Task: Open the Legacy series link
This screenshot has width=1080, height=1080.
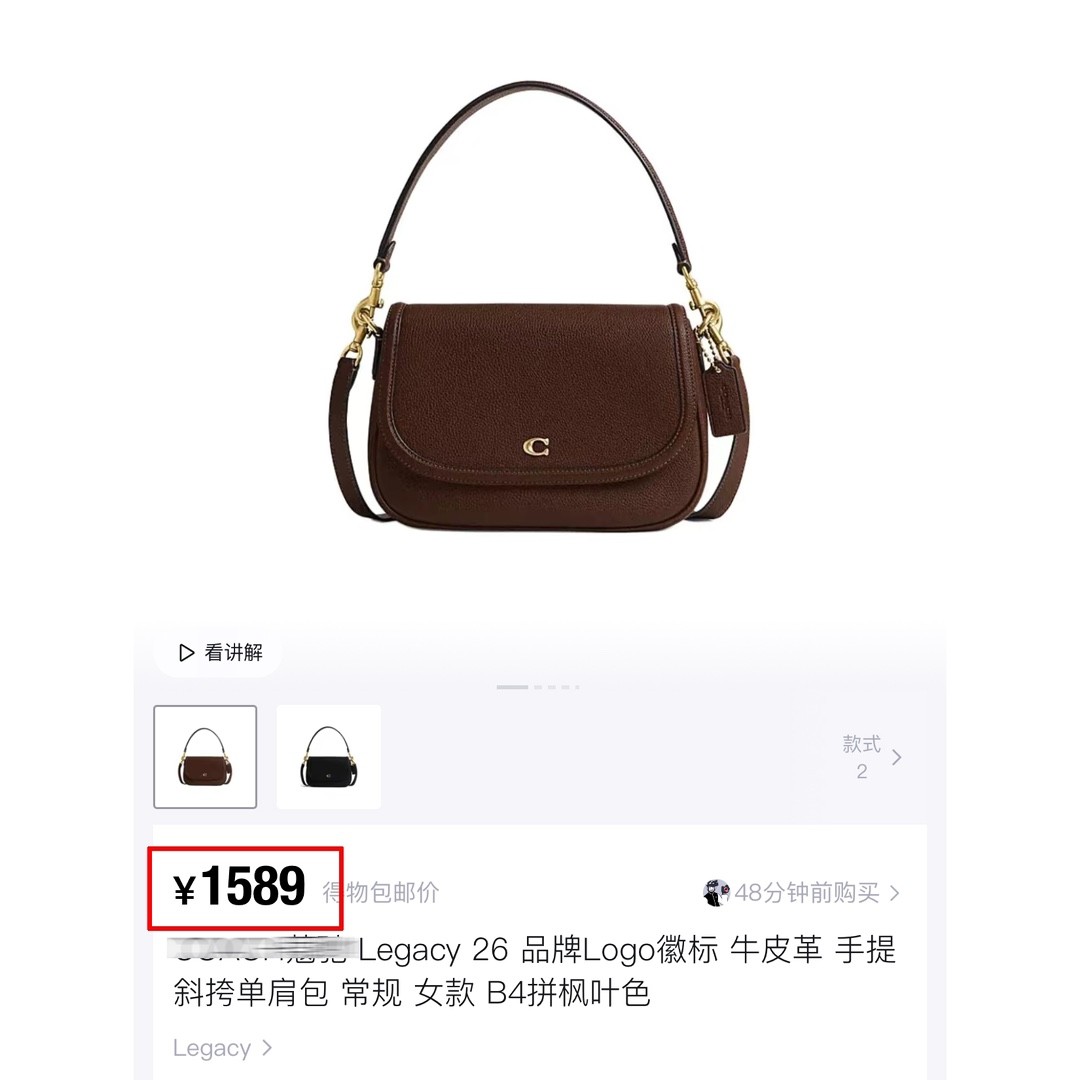Action: tap(211, 1048)
